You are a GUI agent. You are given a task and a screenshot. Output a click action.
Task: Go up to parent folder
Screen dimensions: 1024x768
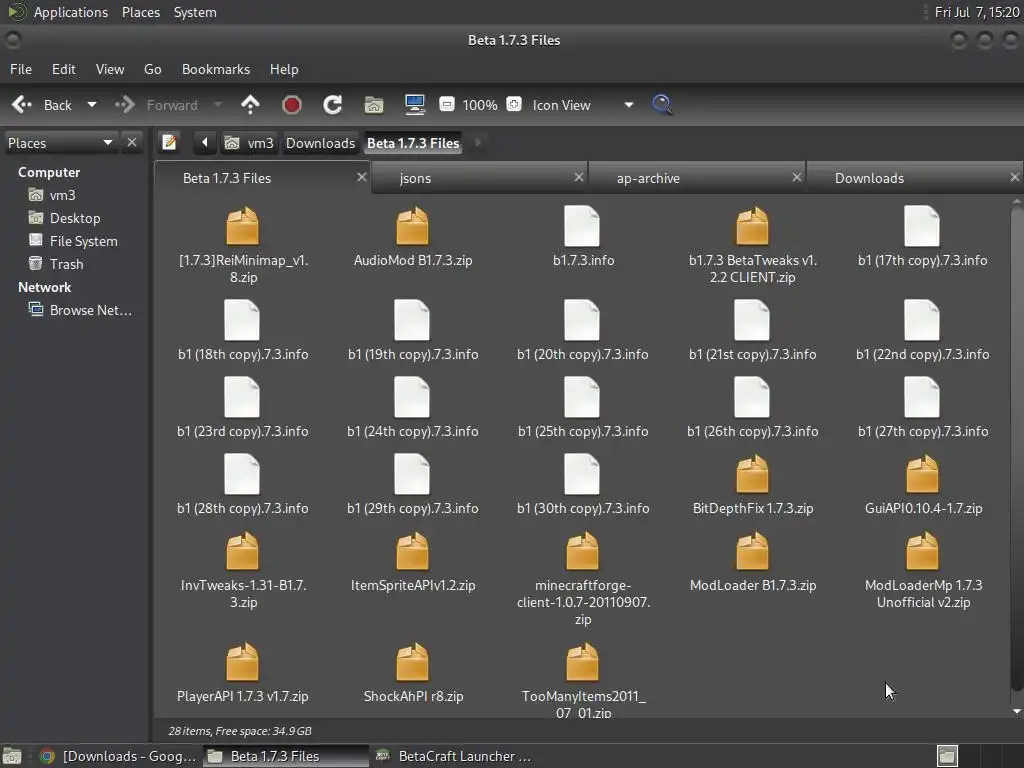(x=250, y=105)
